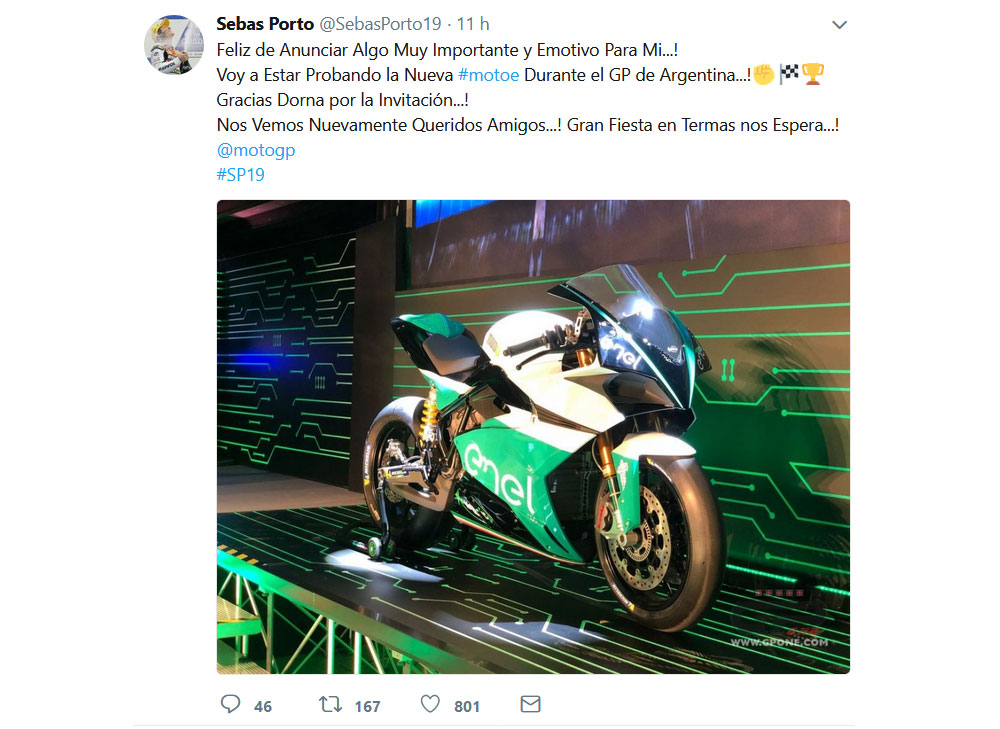Click the checkered flag emoji
Screen dimensions: 1000x729
(789, 75)
